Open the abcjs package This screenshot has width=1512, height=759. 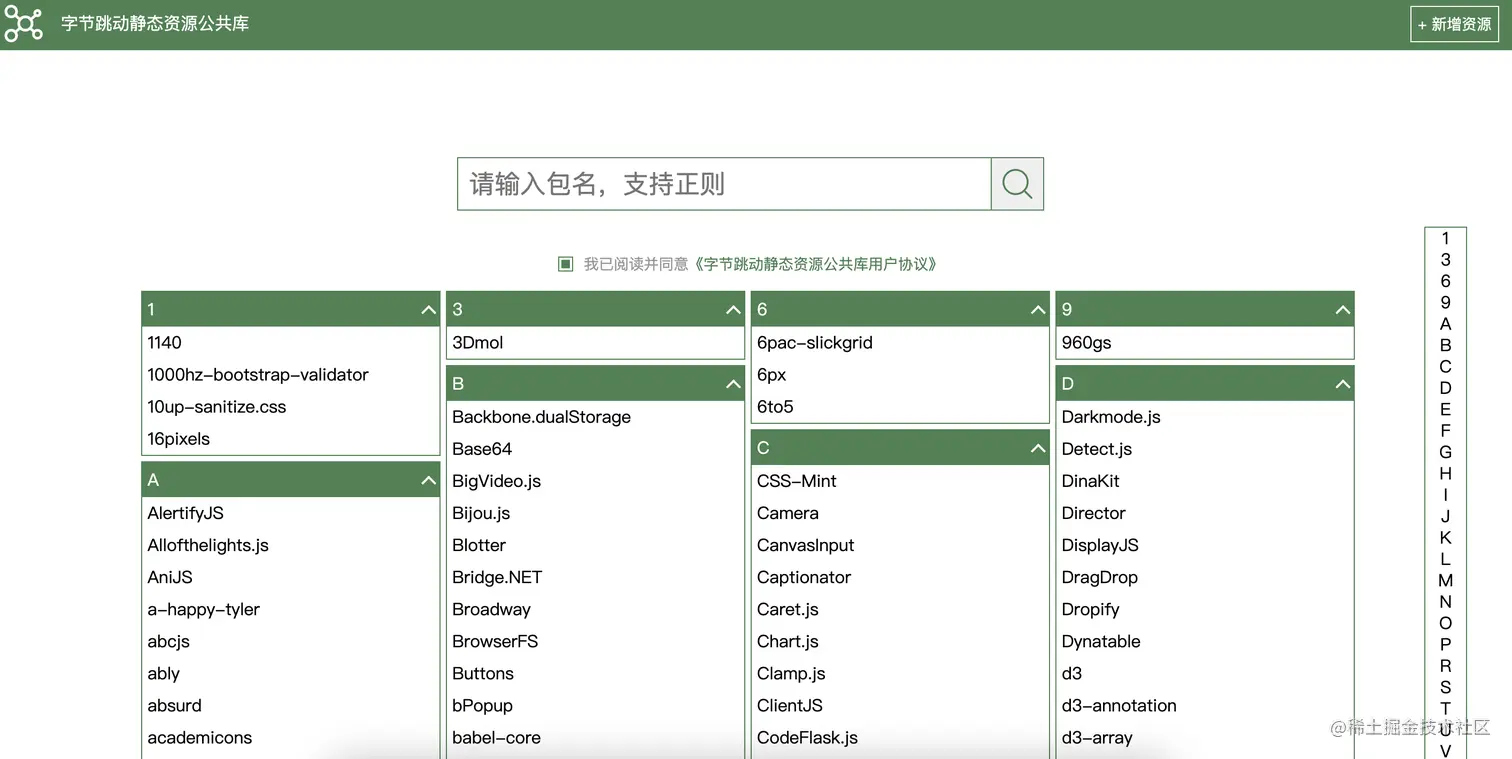click(x=169, y=641)
